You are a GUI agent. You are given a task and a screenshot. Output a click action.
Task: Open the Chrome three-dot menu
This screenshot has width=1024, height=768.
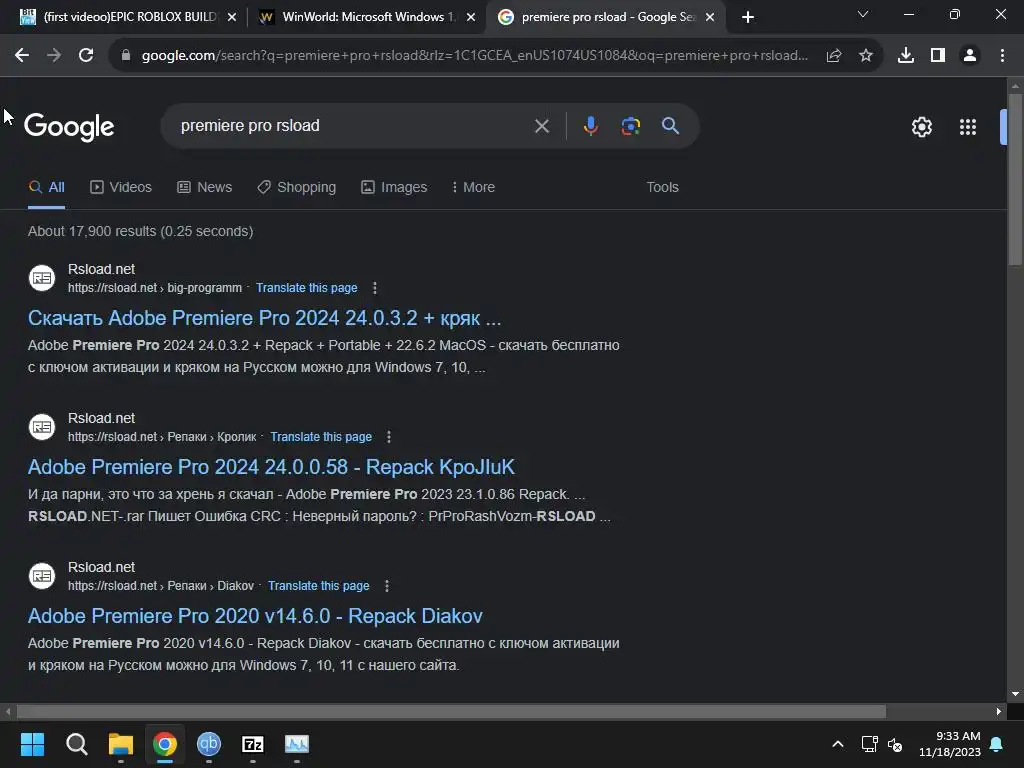(x=1002, y=56)
